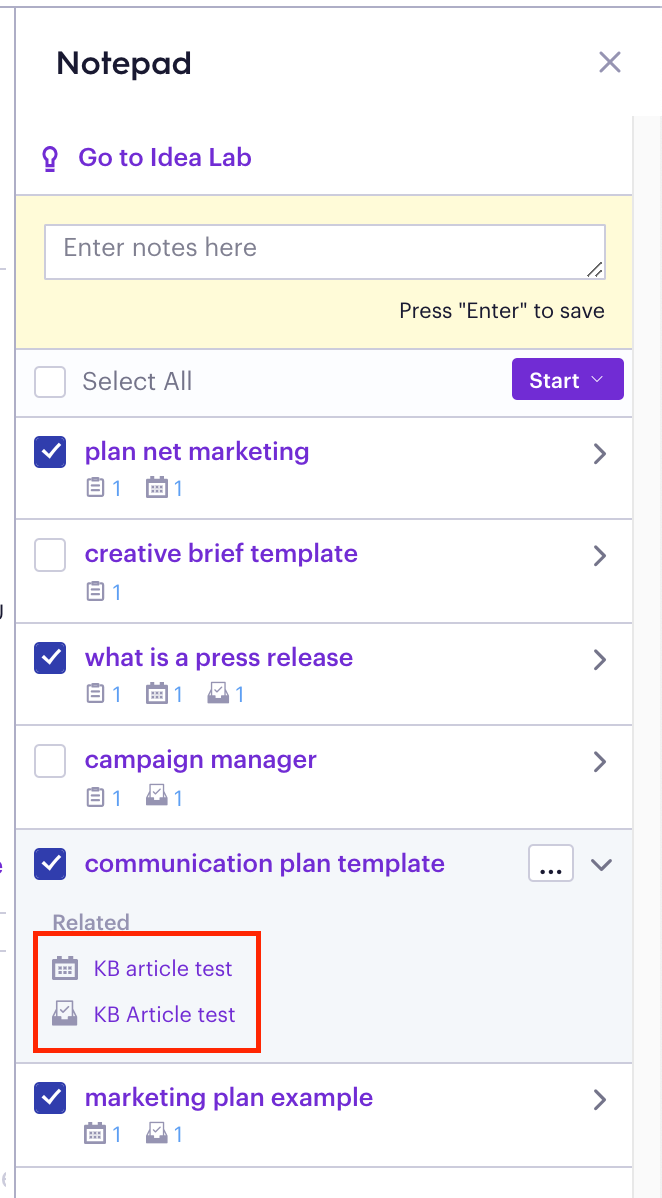
Task: Open the Start dropdown button
Action: (567, 380)
